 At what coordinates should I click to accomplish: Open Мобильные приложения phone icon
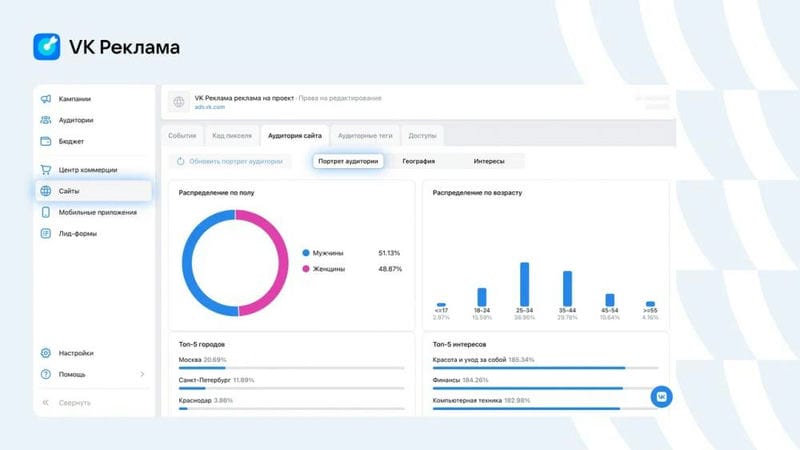(45, 212)
